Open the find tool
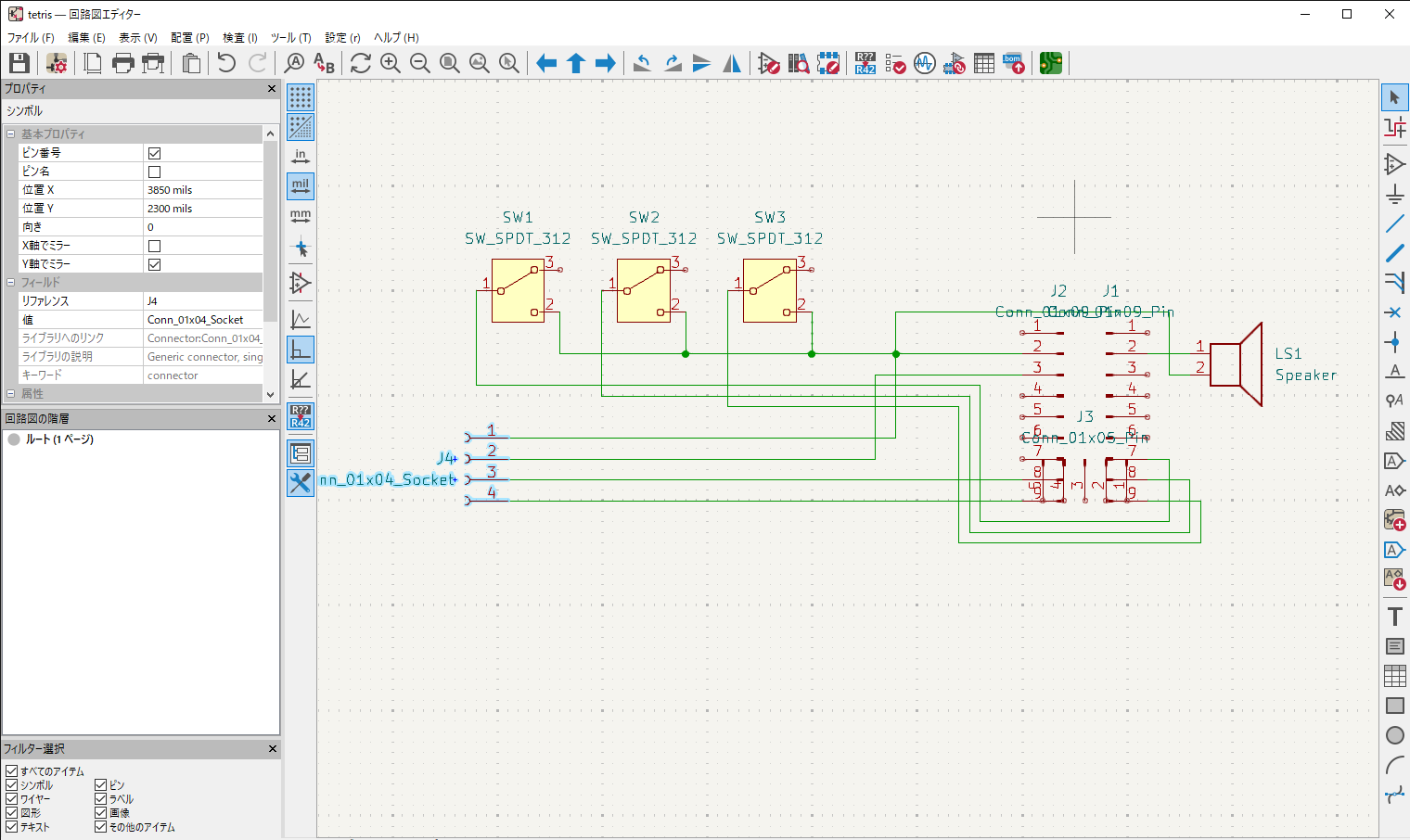 [x=294, y=63]
